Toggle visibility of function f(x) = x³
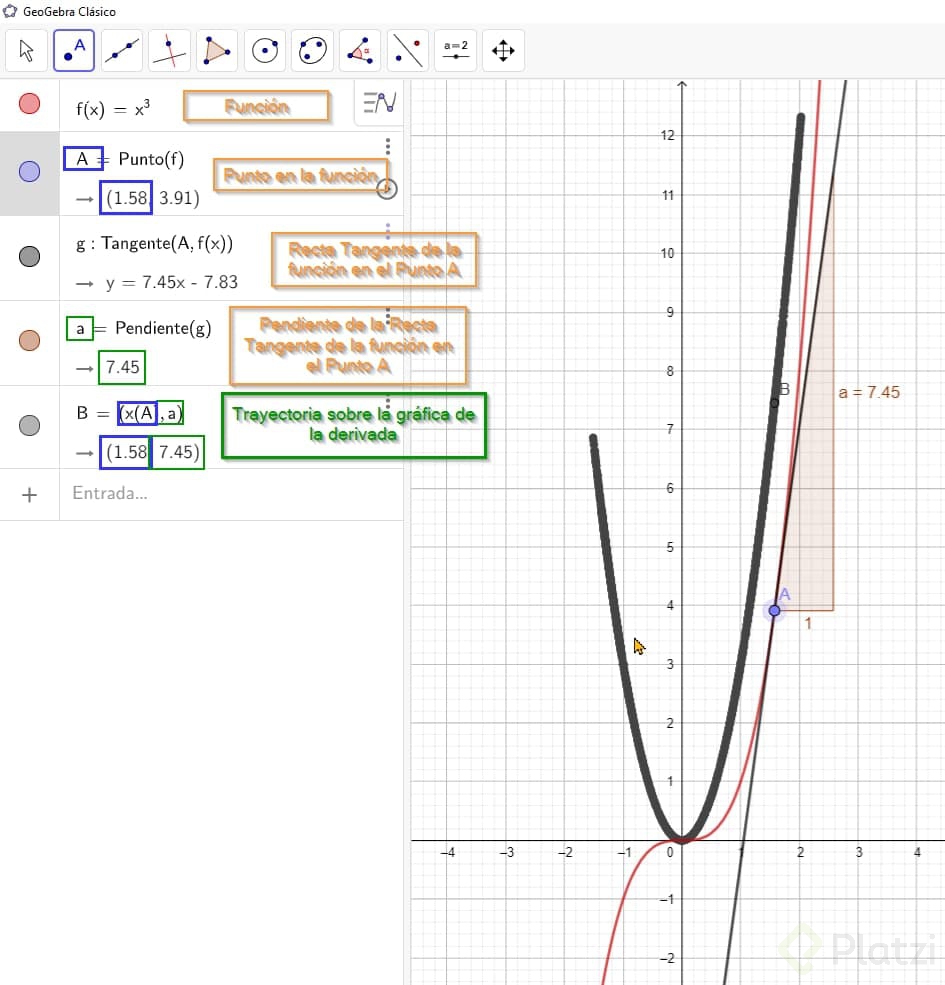 click(28, 104)
